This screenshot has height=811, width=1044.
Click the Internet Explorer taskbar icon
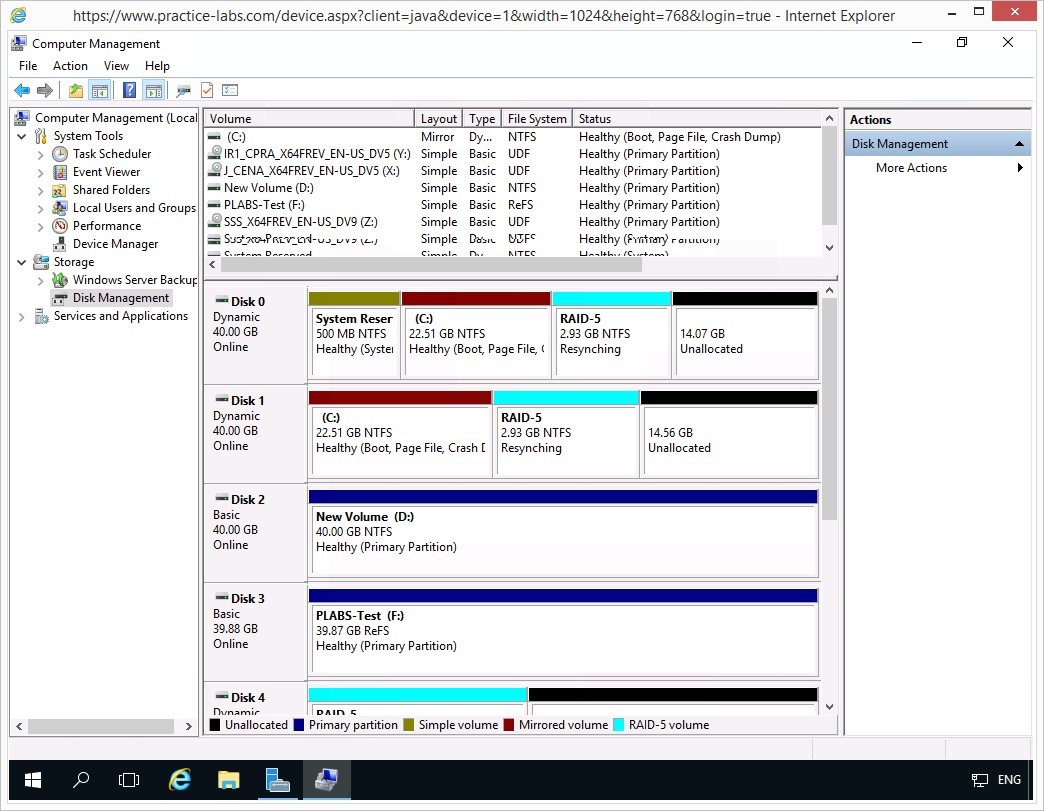pos(180,780)
